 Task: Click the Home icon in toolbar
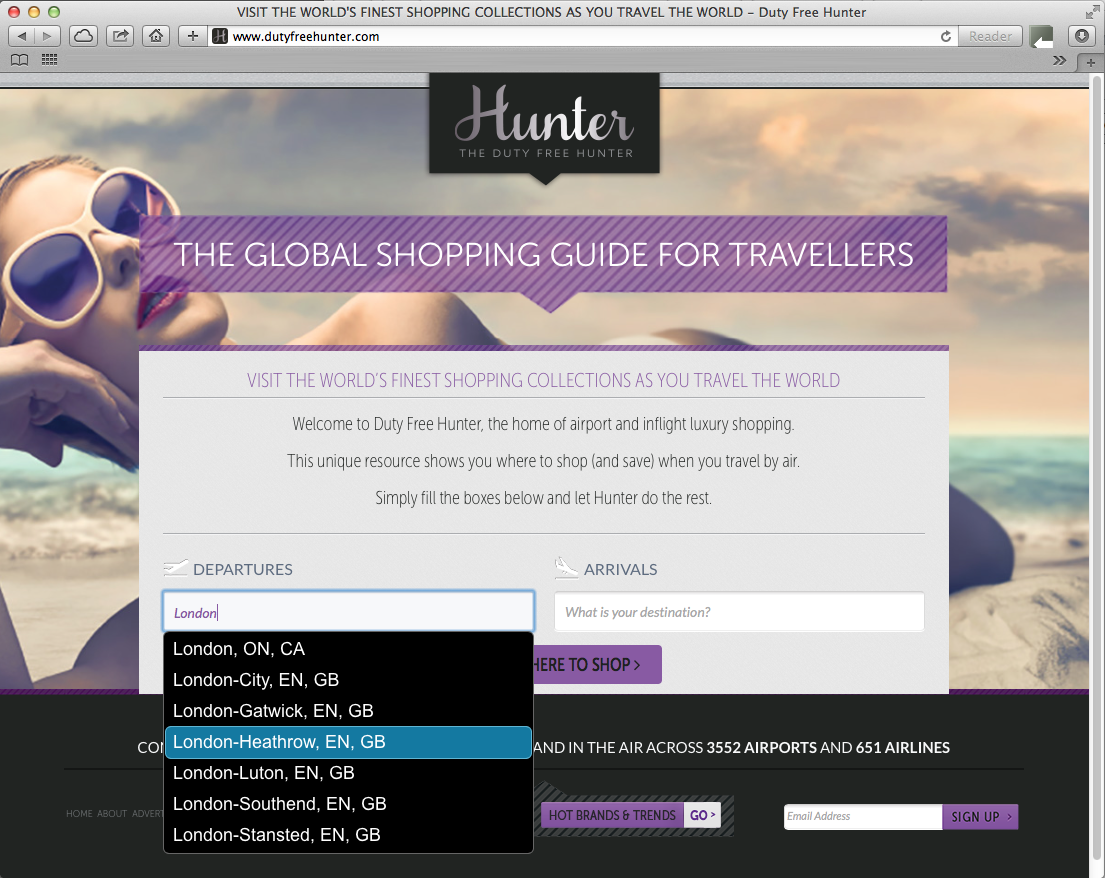pyautogui.click(x=156, y=36)
